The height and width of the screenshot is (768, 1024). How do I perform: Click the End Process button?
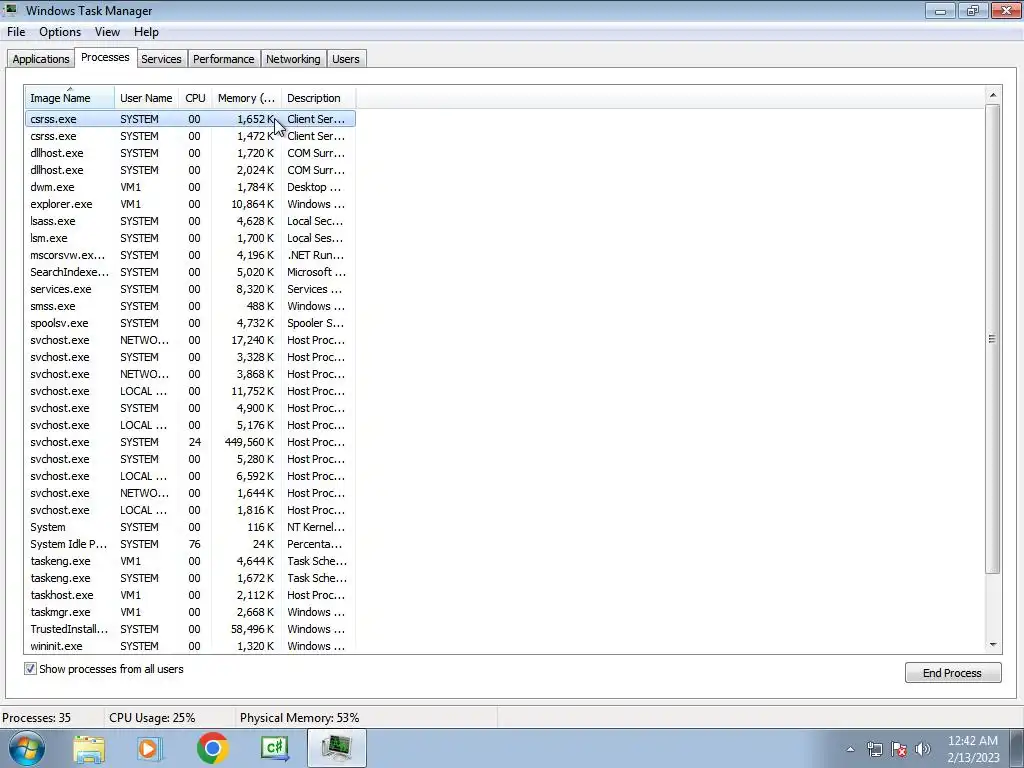coord(952,673)
